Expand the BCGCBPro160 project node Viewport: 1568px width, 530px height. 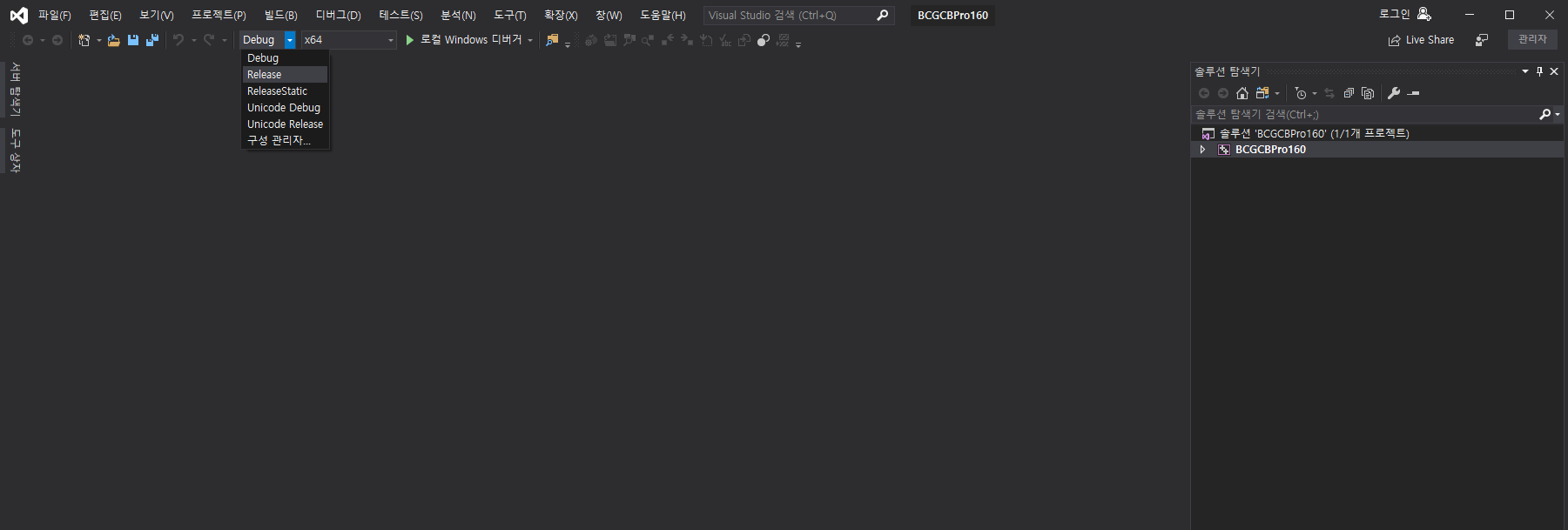1202,150
